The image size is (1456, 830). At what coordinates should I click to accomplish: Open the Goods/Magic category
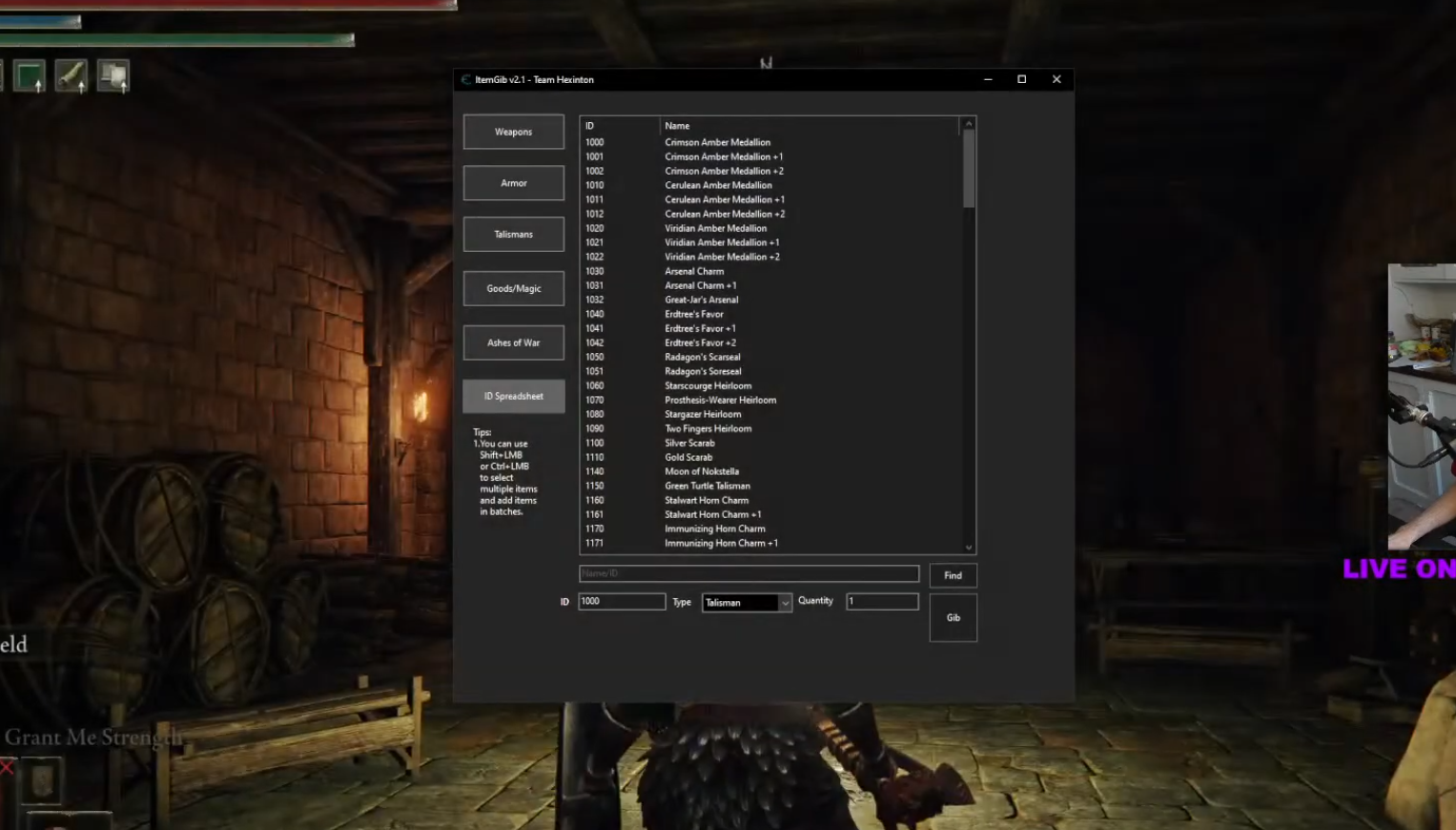(x=514, y=288)
